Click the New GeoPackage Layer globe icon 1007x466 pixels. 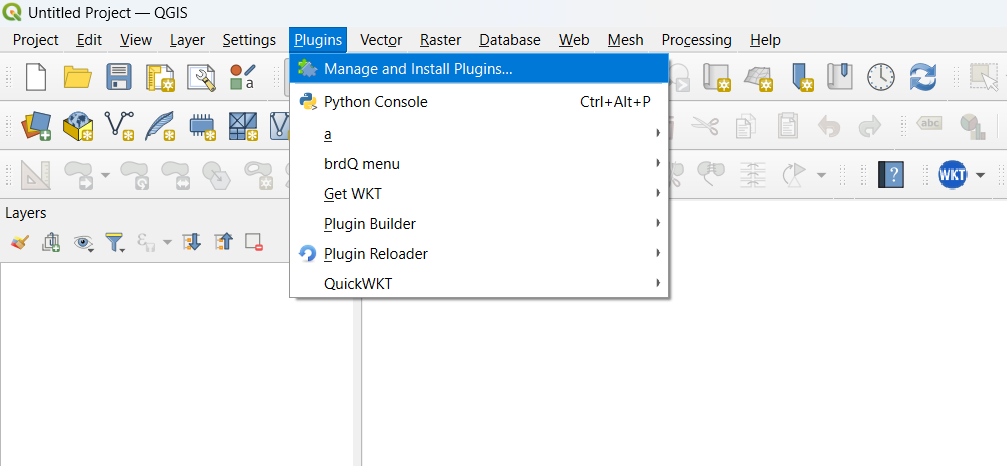click(78, 125)
